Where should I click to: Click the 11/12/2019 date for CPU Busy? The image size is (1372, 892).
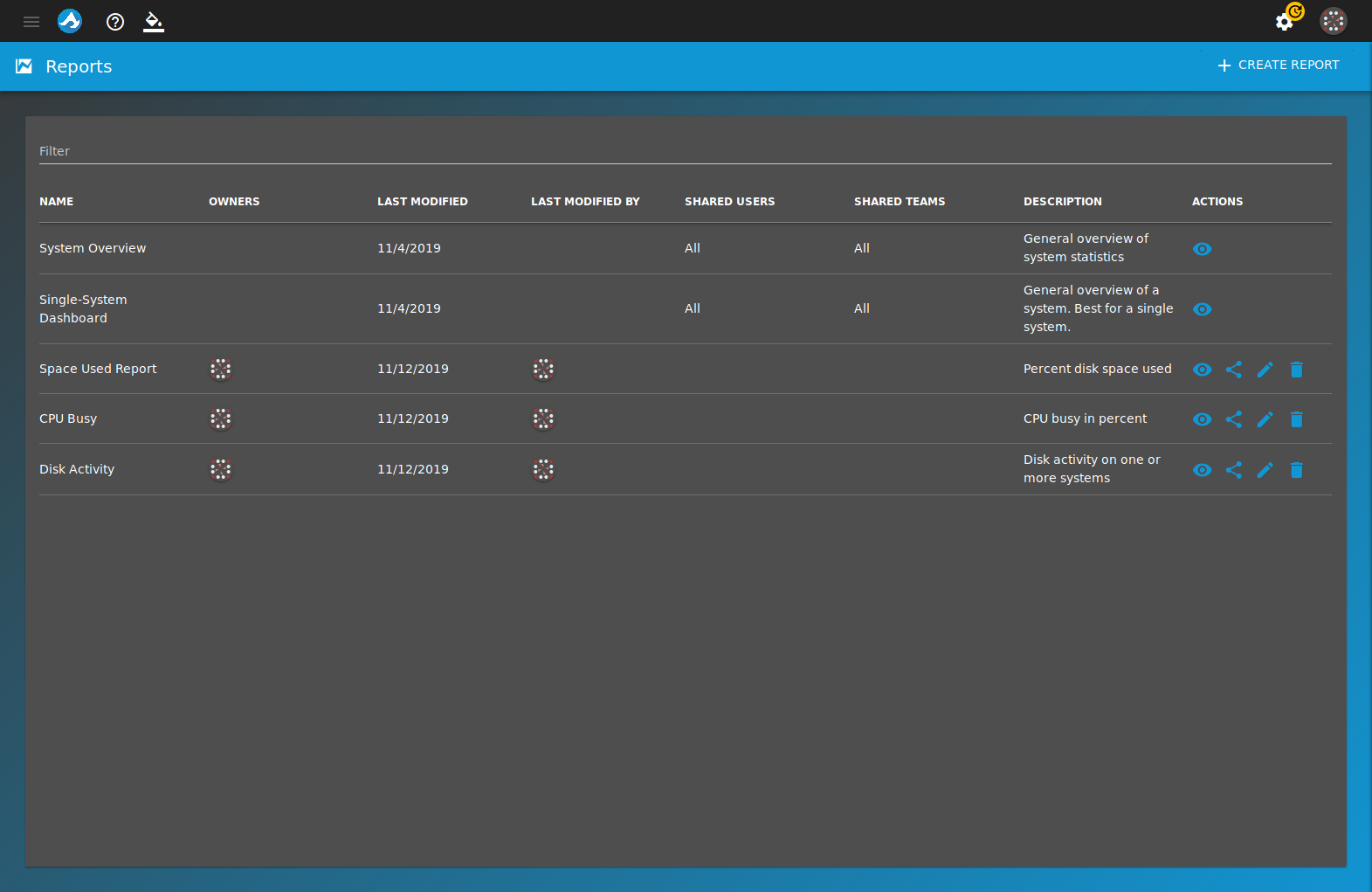(x=413, y=418)
